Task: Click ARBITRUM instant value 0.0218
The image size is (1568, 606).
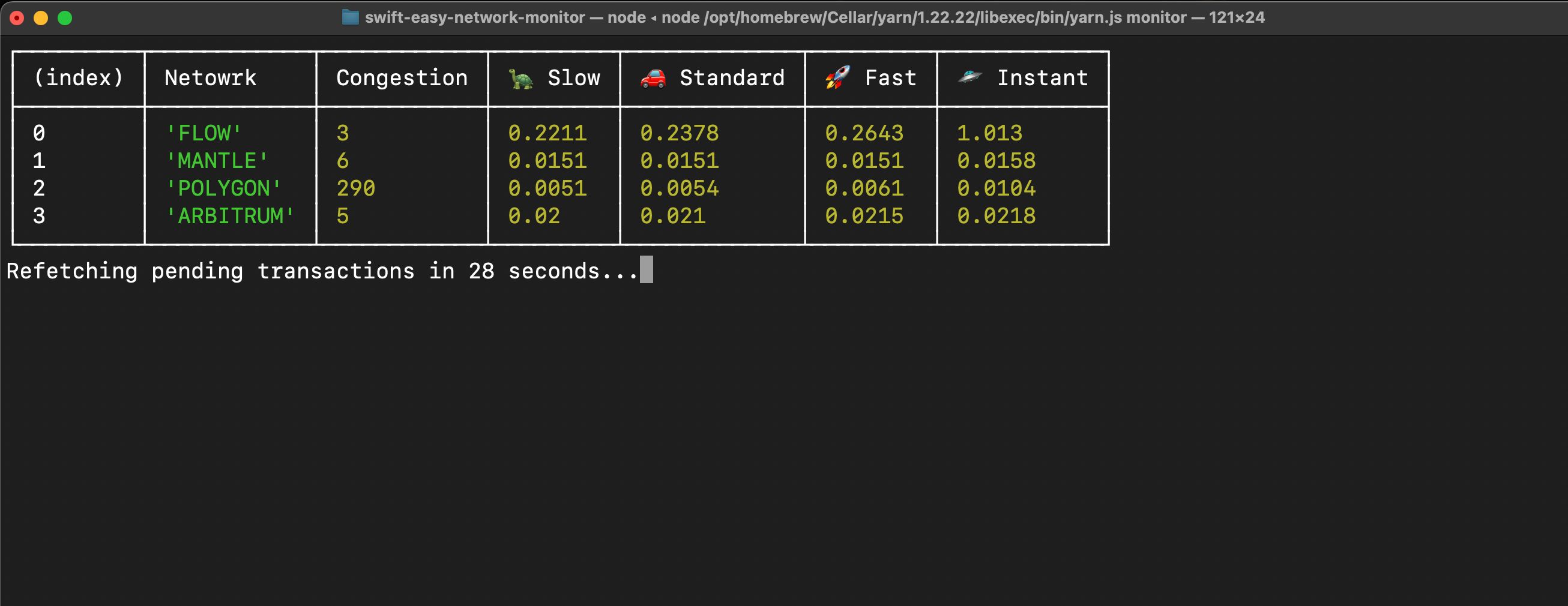Action: click(x=997, y=216)
